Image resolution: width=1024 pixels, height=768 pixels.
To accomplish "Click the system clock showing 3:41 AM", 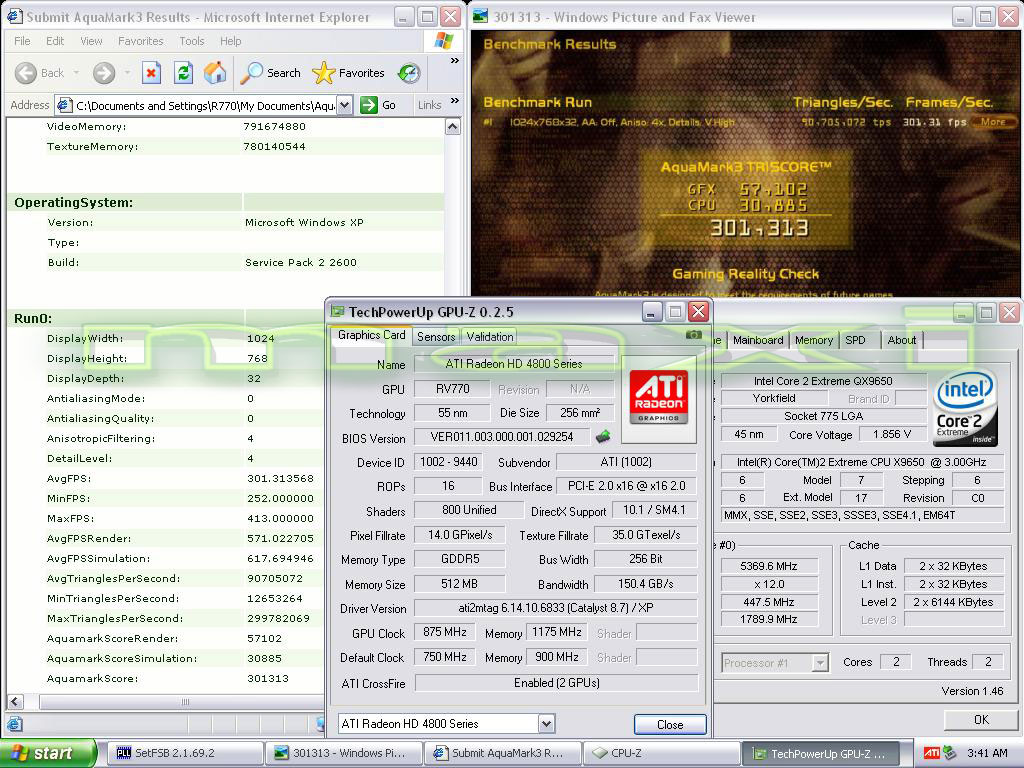I will [987, 753].
